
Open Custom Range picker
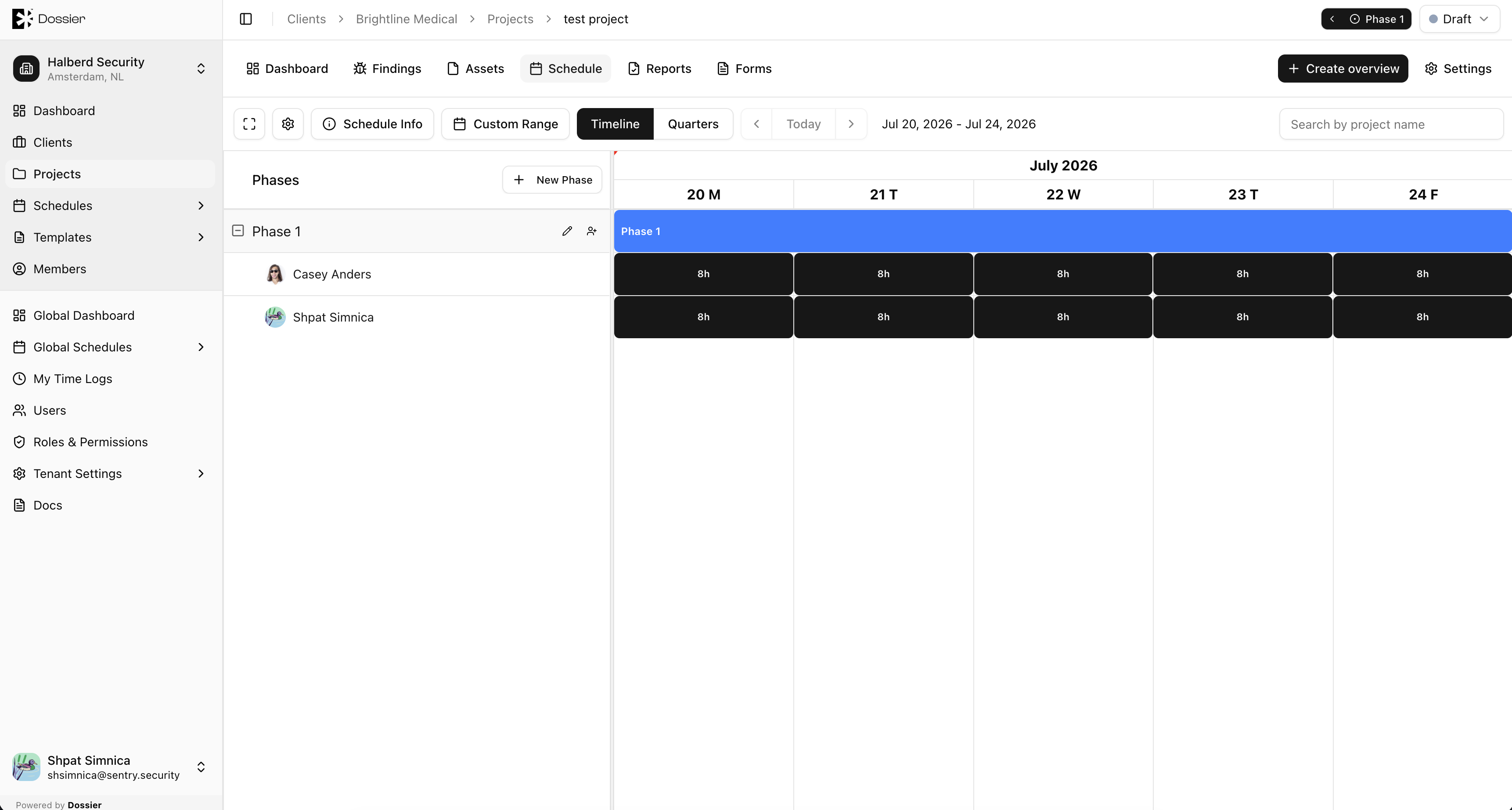[505, 124]
